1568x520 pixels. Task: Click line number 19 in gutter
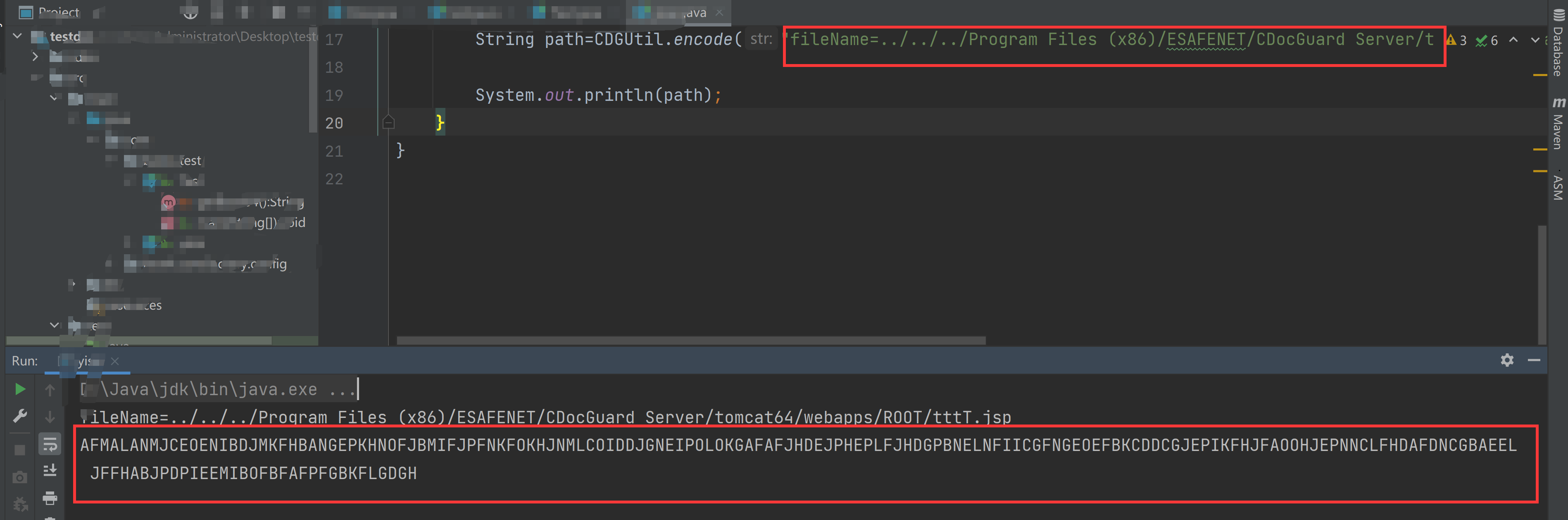coord(333,95)
